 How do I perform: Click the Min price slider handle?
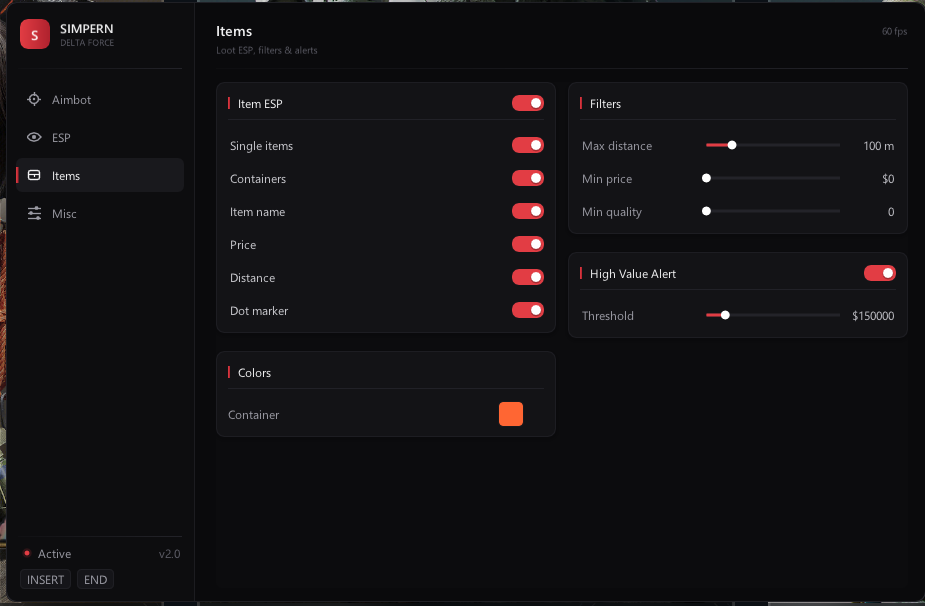[x=706, y=178]
